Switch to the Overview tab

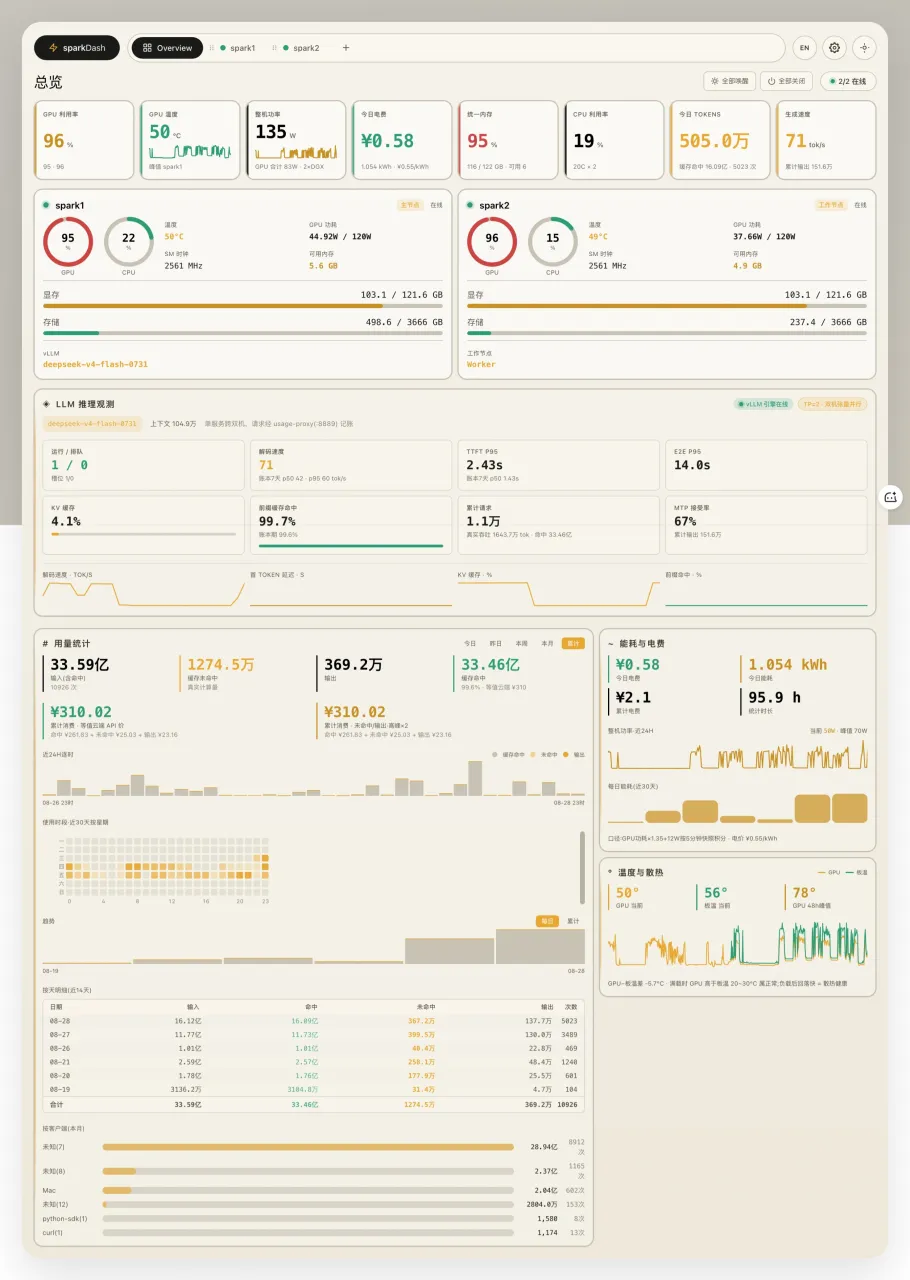click(167, 48)
